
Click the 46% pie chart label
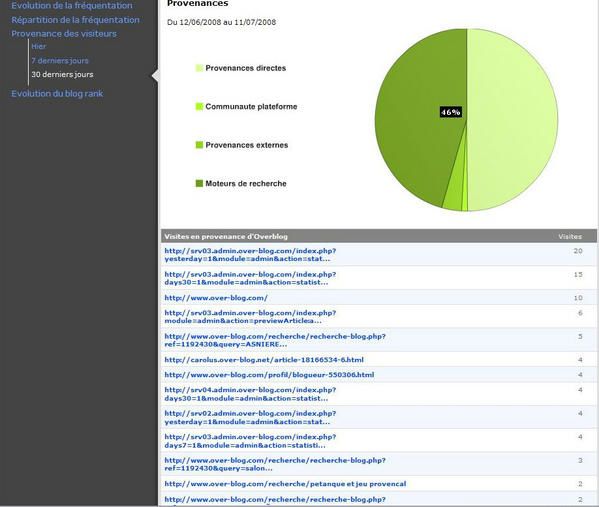click(451, 112)
